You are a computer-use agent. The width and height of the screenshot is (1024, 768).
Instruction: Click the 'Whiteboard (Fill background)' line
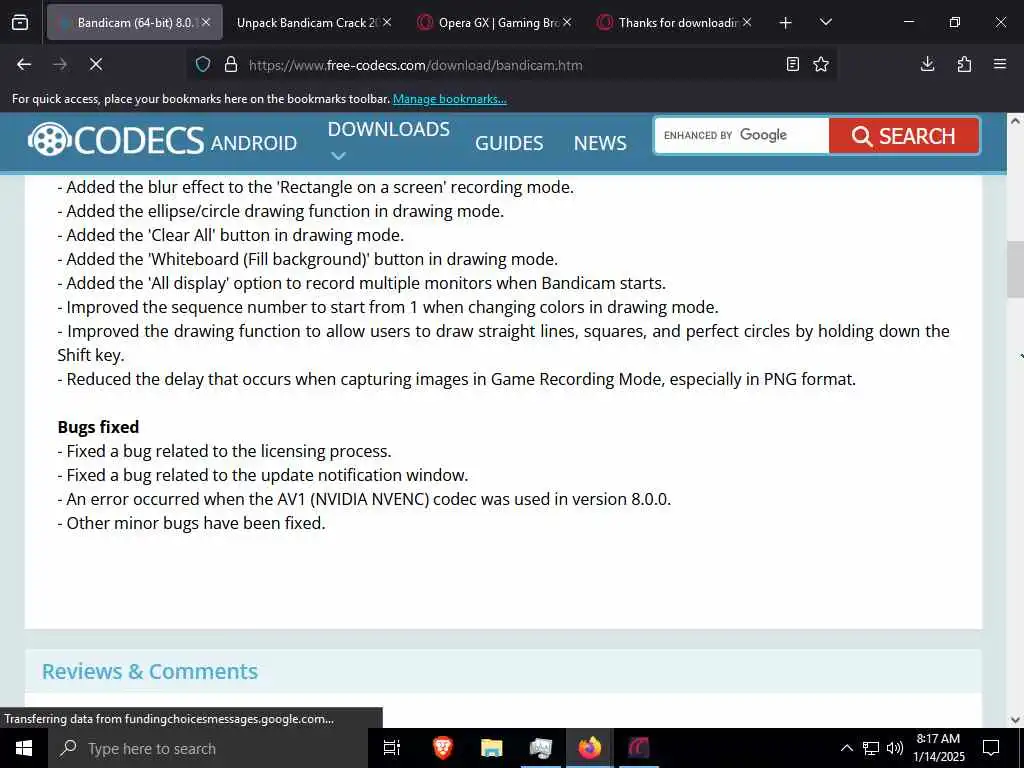tap(308, 259)
